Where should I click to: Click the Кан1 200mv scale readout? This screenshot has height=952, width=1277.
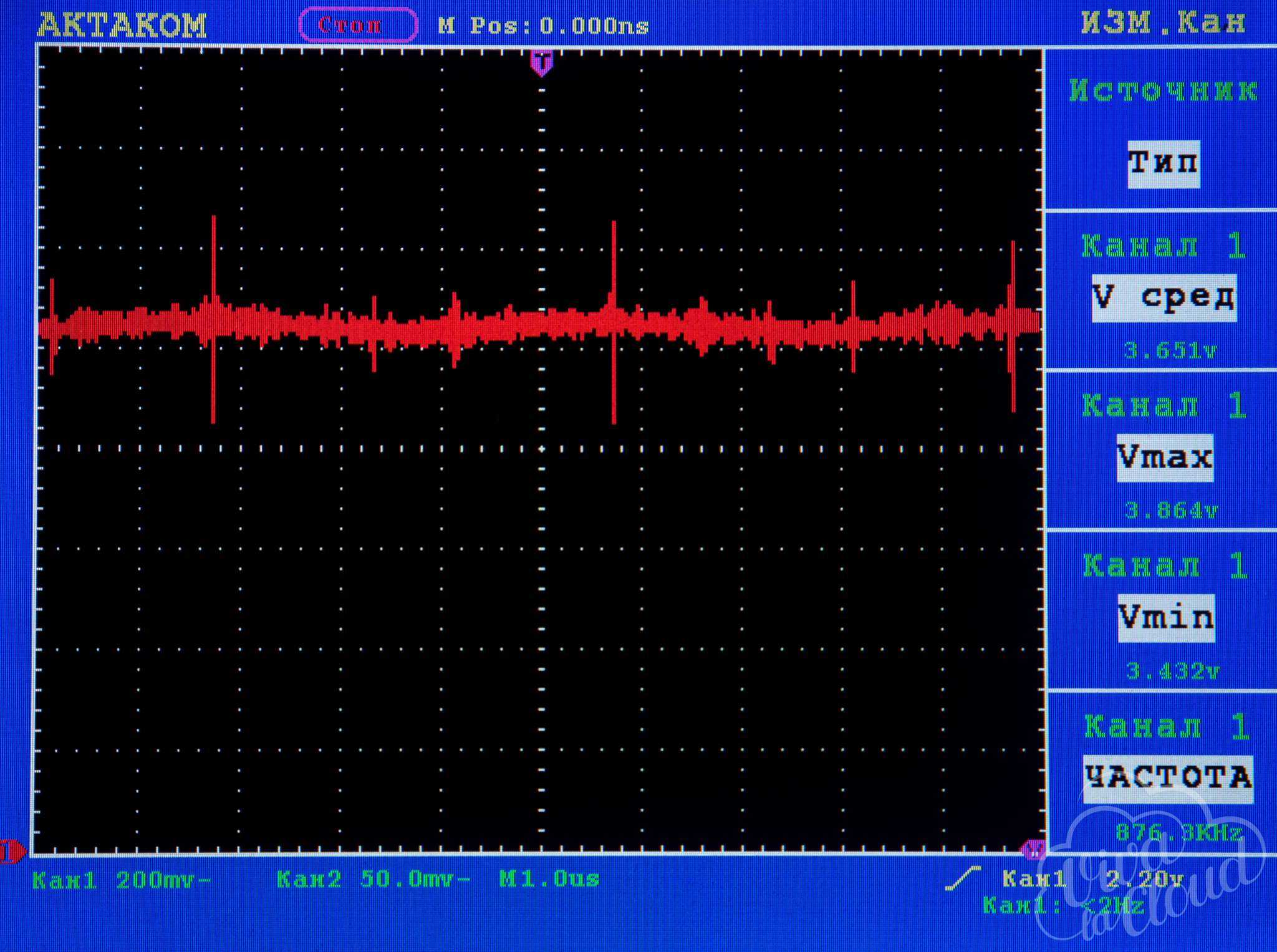[122, 880]
